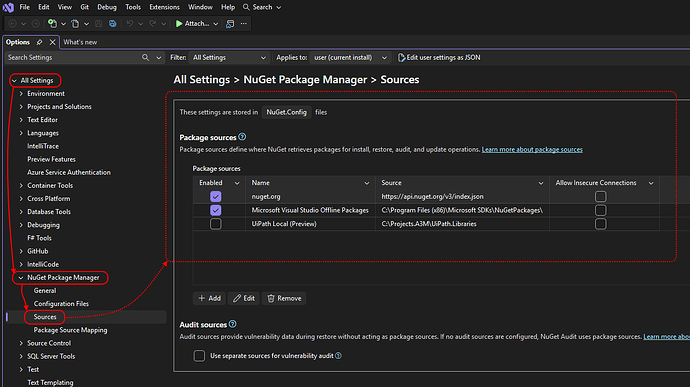
Task: Click the Save floppy disk icon
Action: pos(99,24)
